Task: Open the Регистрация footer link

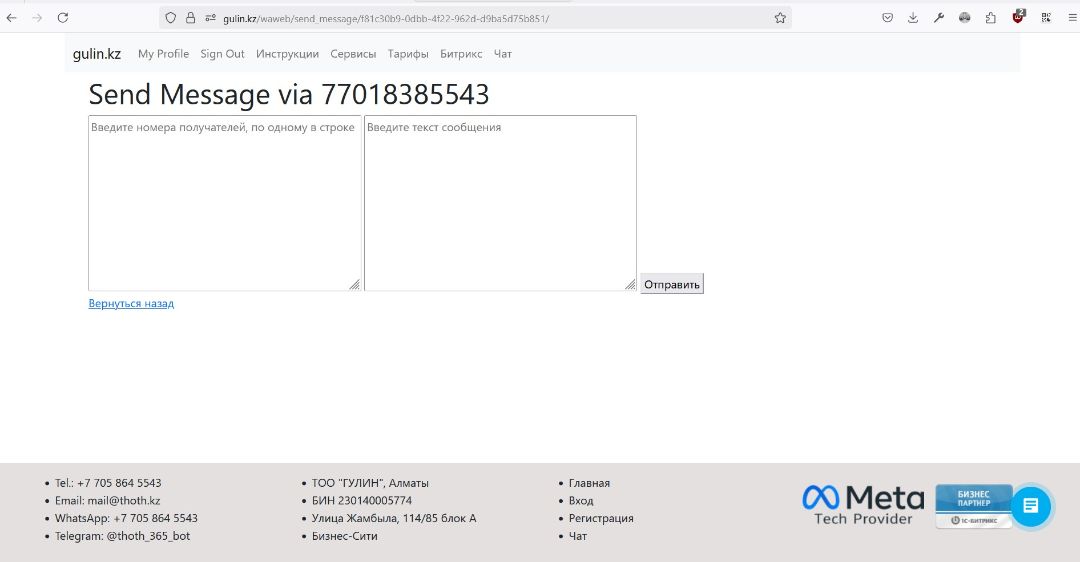Action: pyautogui.click(x=601, y=518)
